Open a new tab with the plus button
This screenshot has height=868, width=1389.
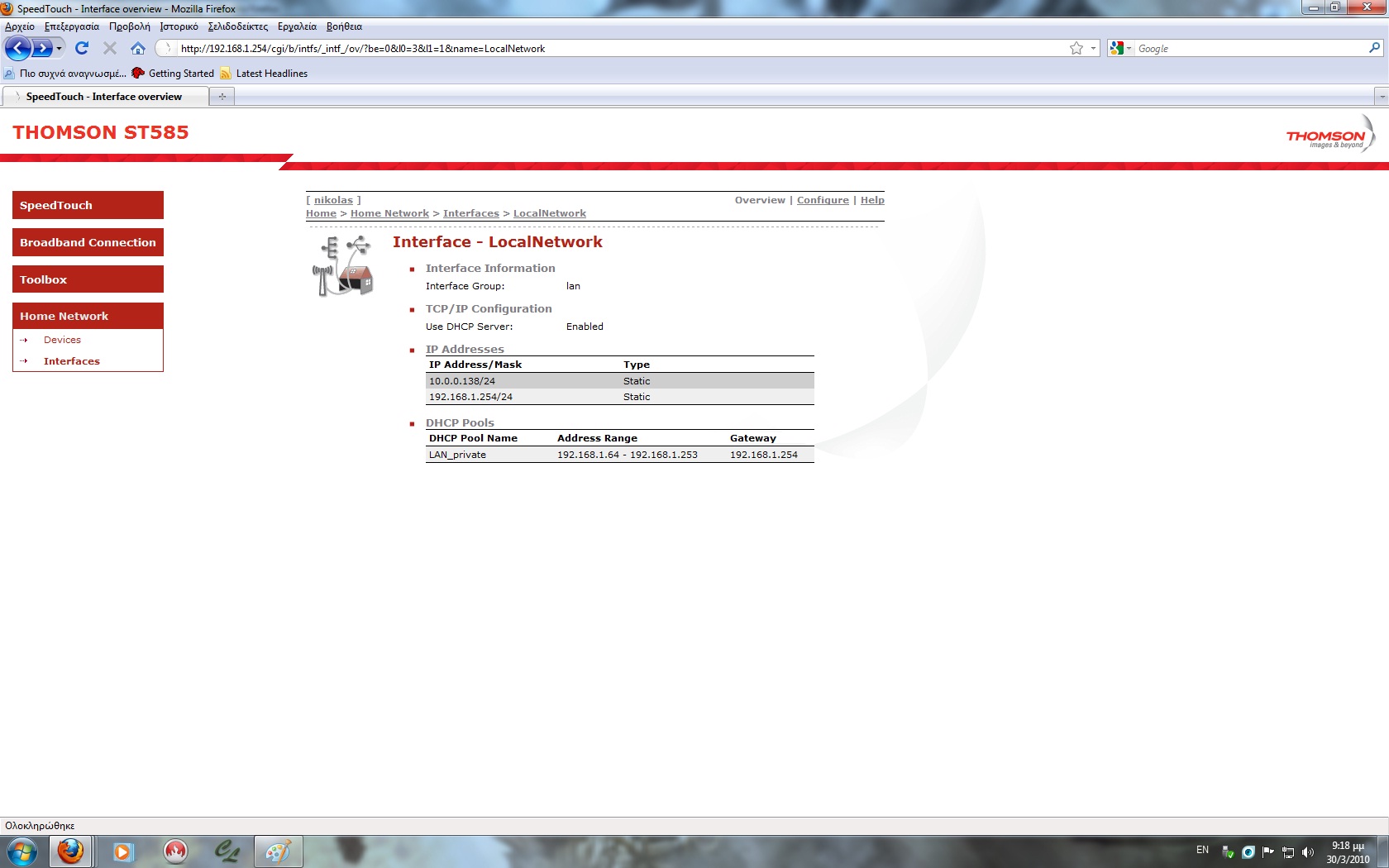click(x=222, y=97)
